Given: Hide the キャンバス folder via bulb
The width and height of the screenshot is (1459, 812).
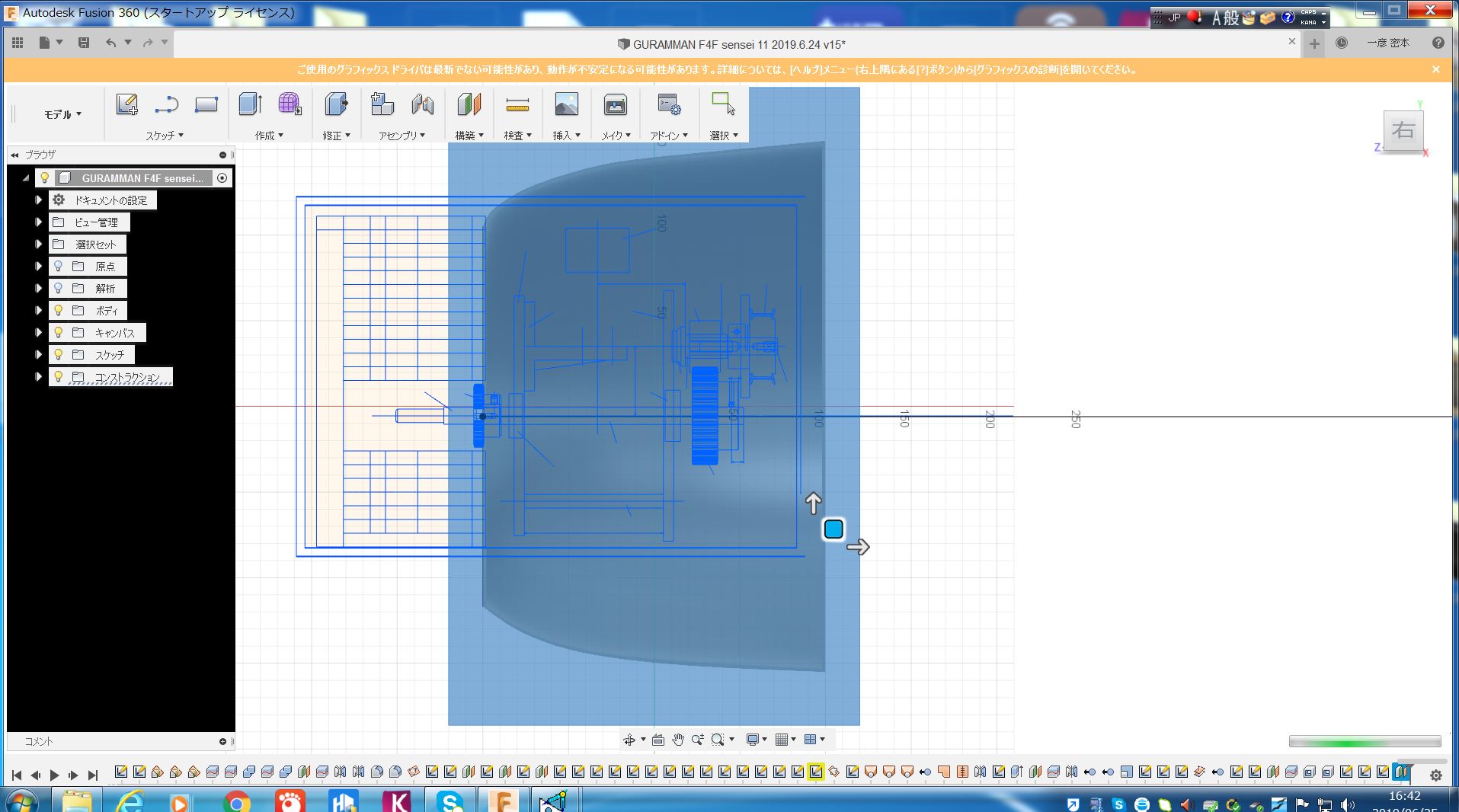Looking at the screenshot, I should point(58,332).
